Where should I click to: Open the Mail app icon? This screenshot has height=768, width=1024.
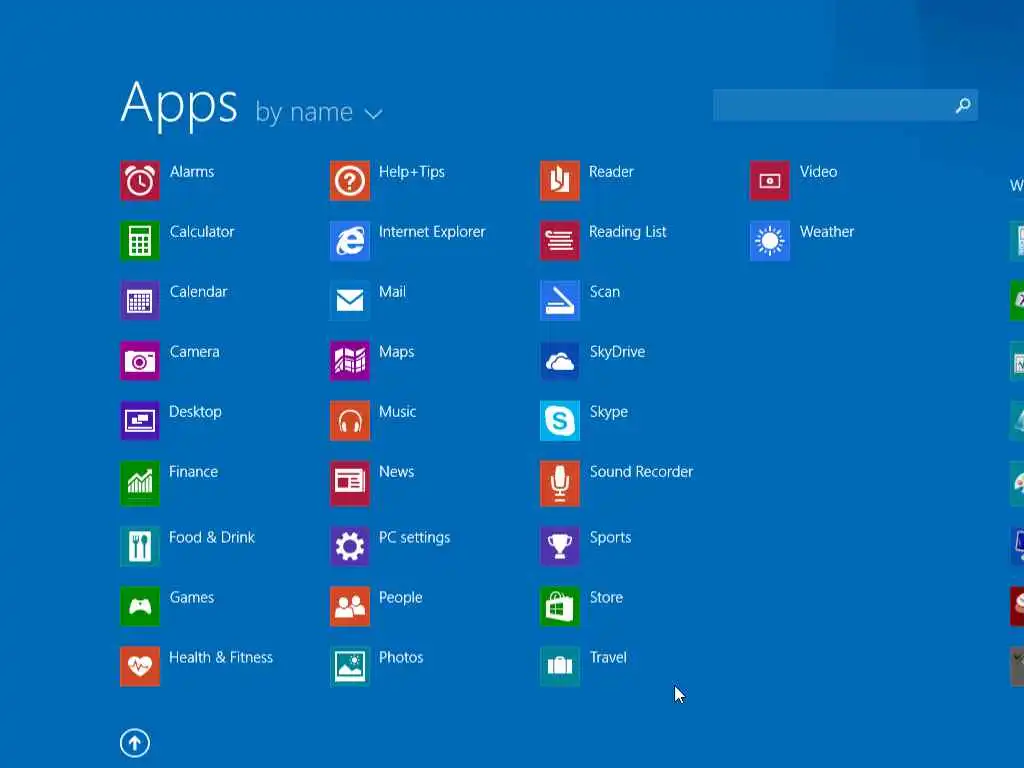point(350,300)
